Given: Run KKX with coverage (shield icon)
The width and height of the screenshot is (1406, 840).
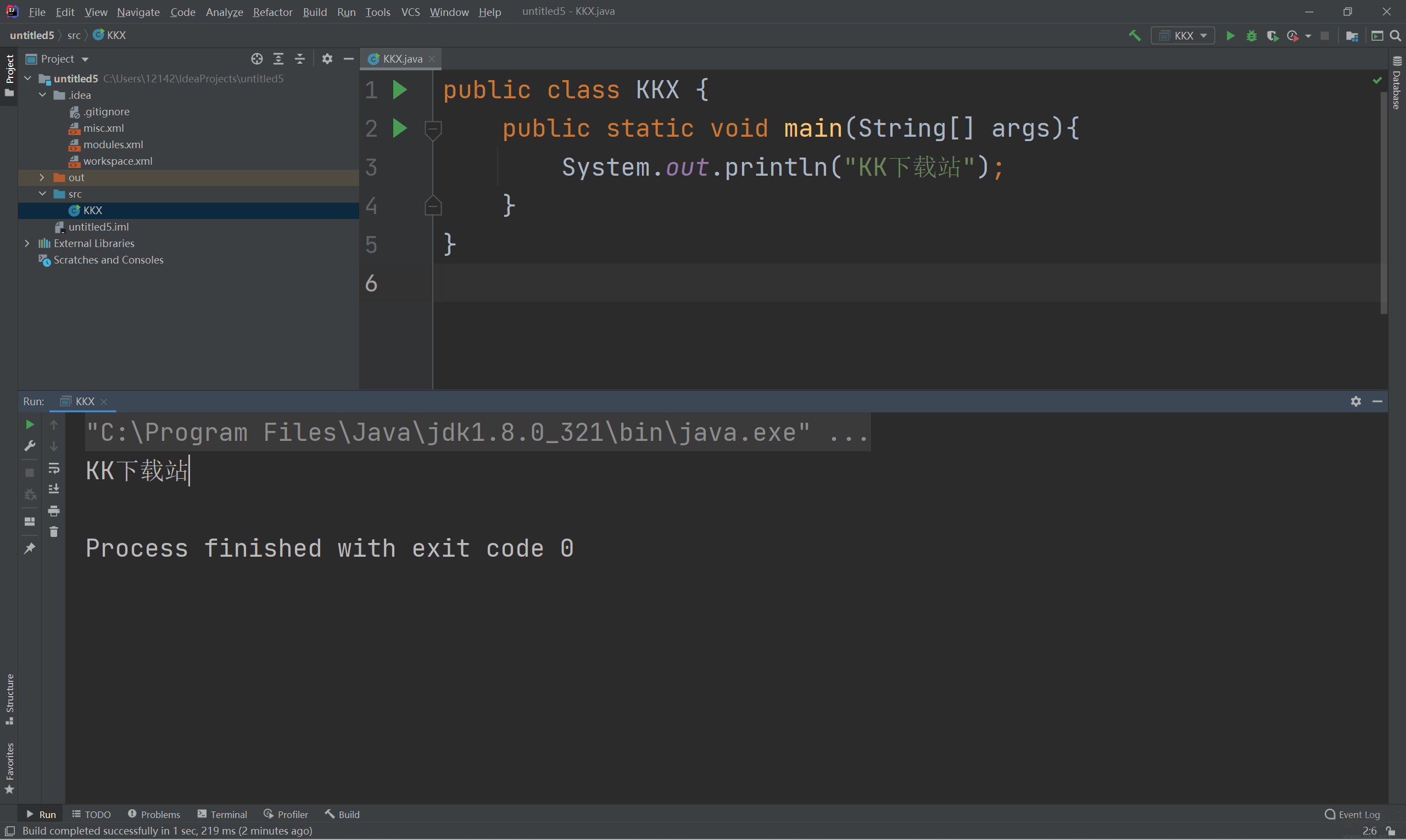Looking at the screenshot, I should [1273, 35].
